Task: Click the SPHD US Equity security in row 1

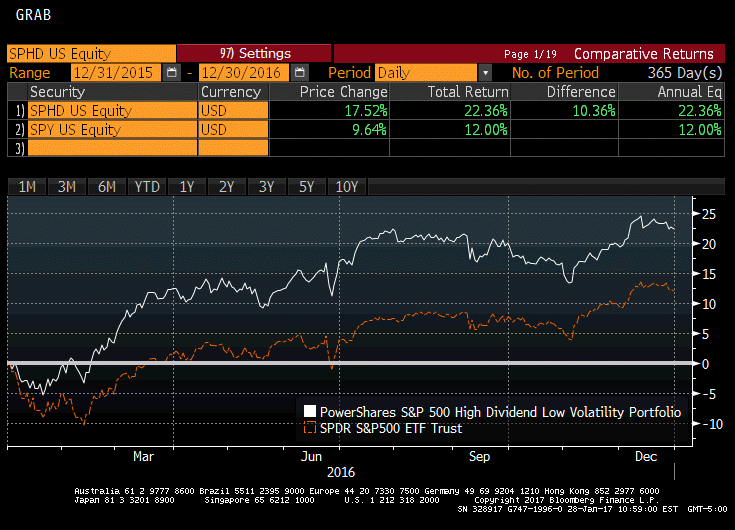Action: 112,111
